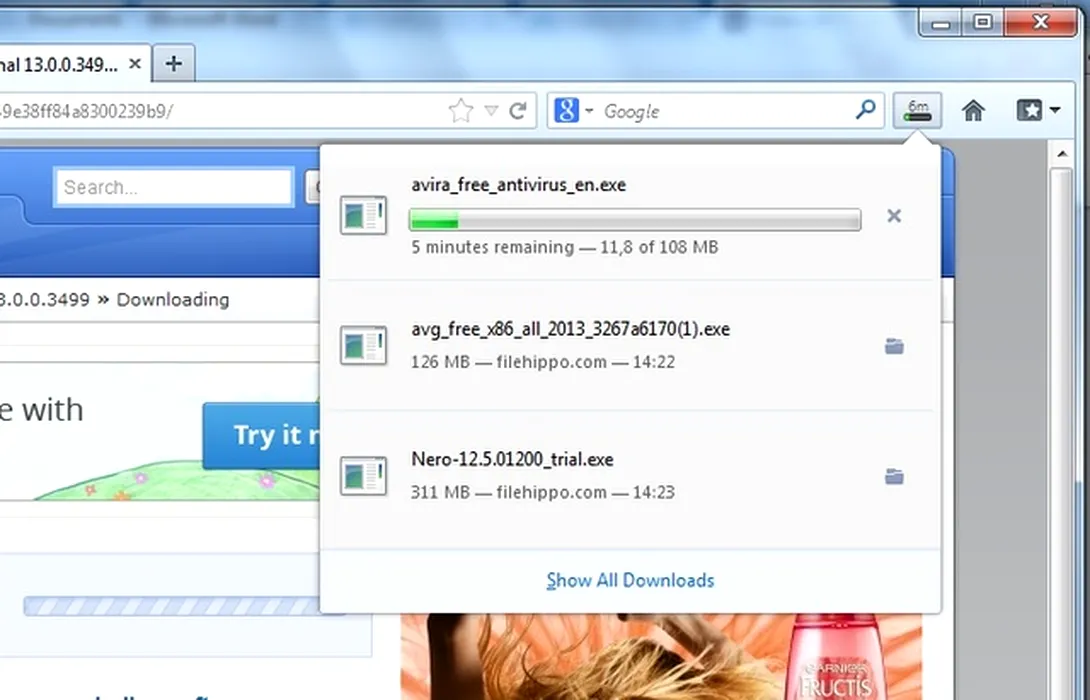
Task: Show URL history dropdown in address bar
Action: pos(491,111)
